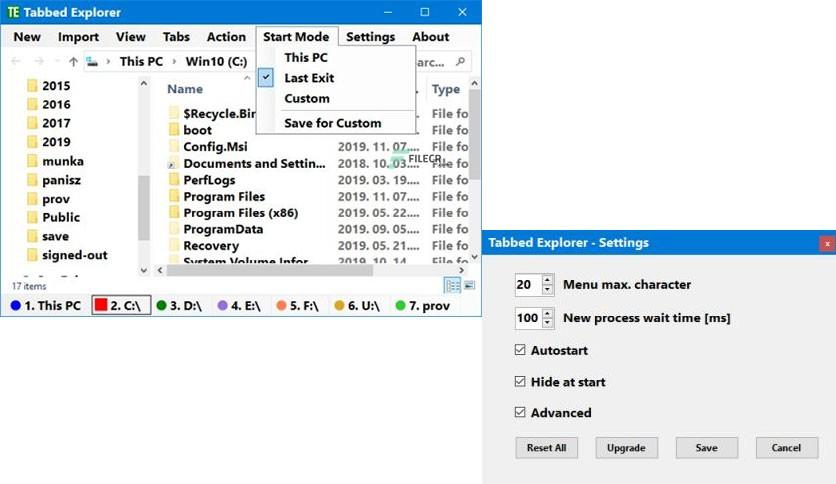The height and width of the screenshot is (484, 836).
Task: Select PerfLogs in file list
Action: click(x=210, y=180)
